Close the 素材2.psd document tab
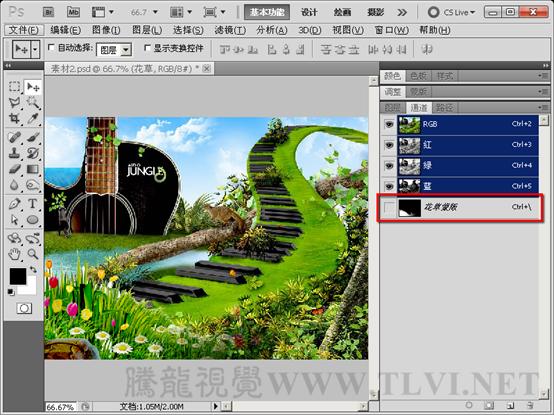554x415 pixels. [207, 69]
